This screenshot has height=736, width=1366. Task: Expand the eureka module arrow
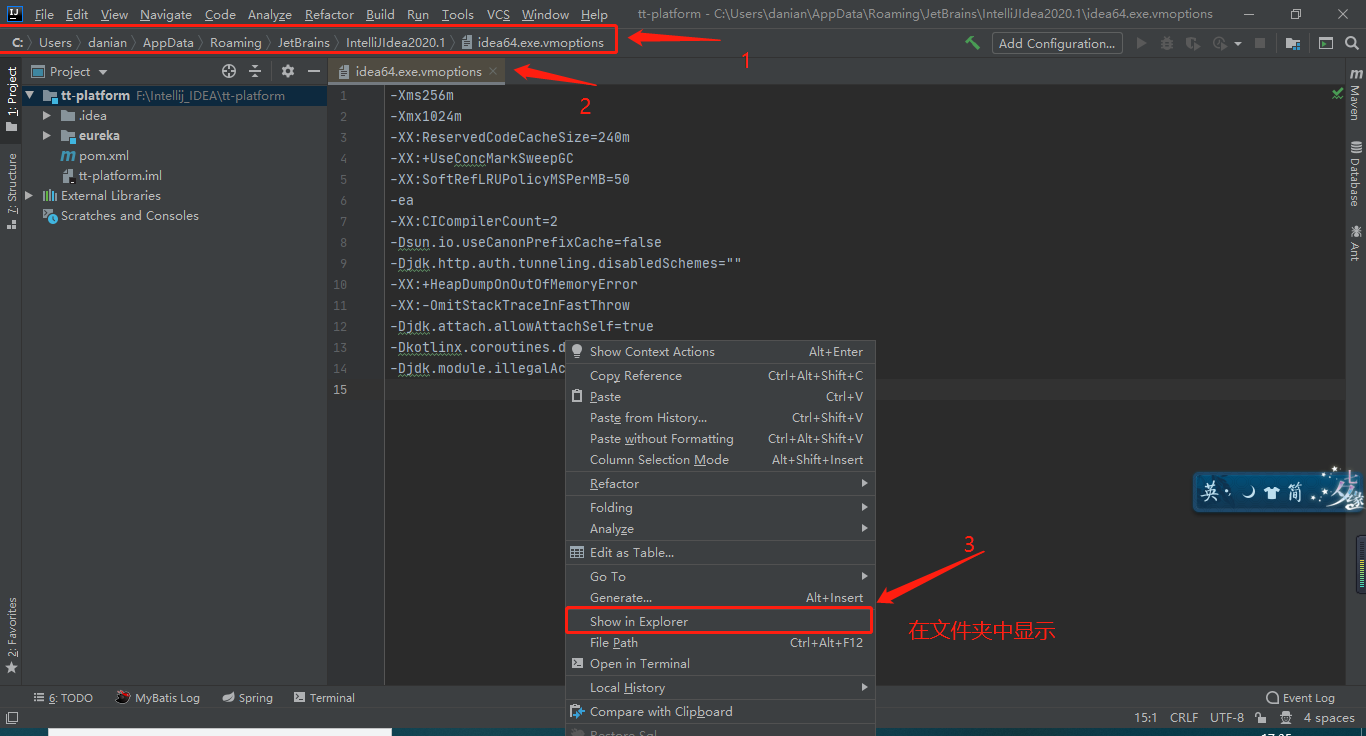pos(46,136)
